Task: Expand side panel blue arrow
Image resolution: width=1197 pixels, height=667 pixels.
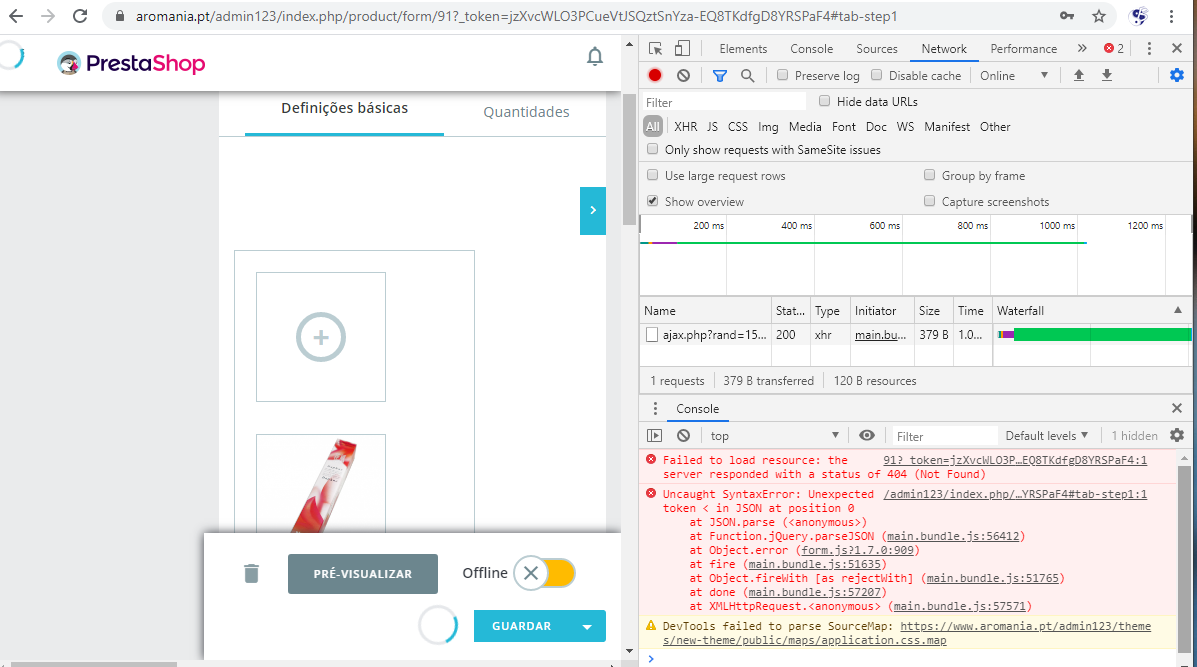Action: coord(593,211)
